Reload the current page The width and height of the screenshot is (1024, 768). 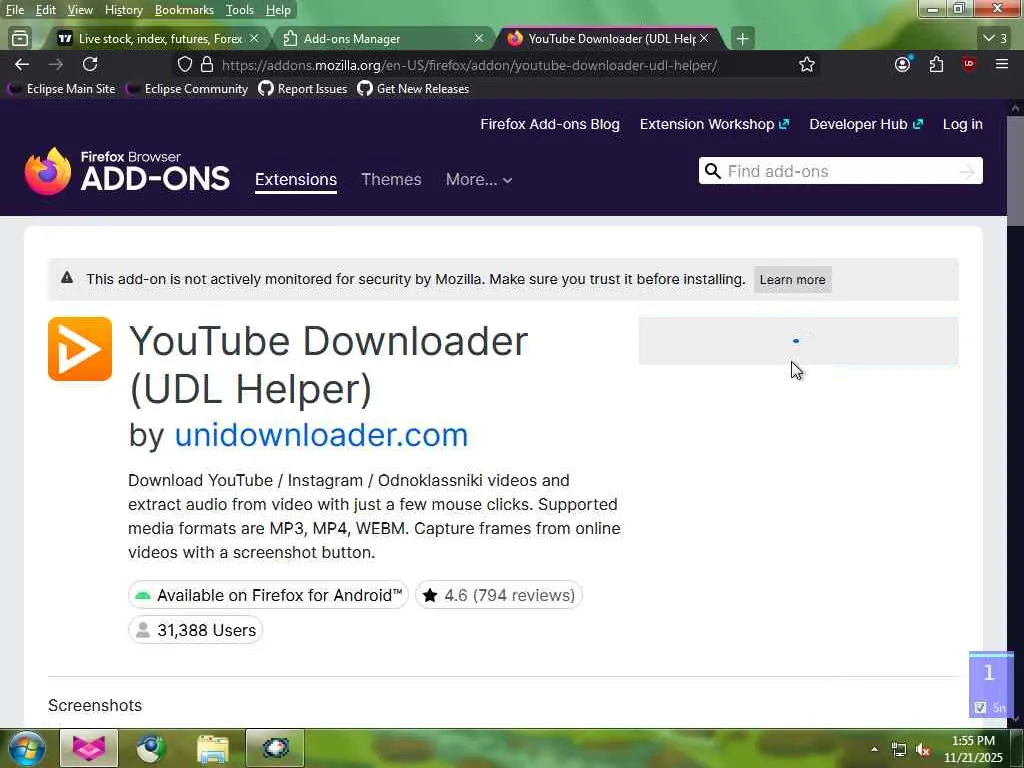[90, 64]
